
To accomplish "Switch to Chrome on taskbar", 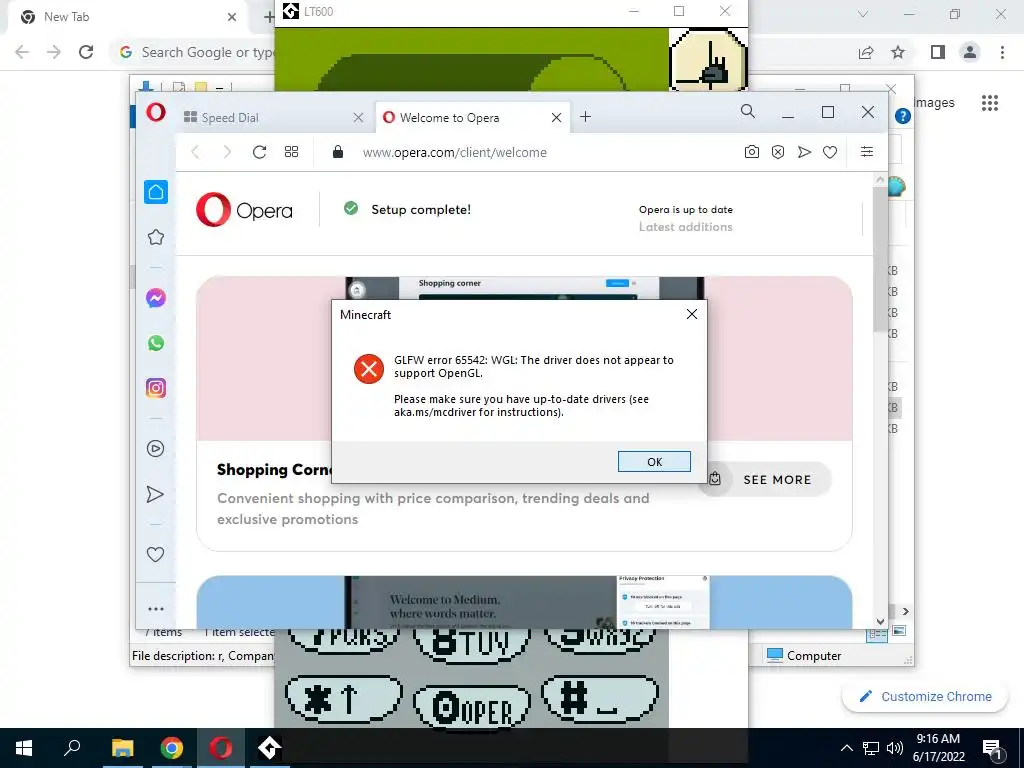I will tap(171, 748).
